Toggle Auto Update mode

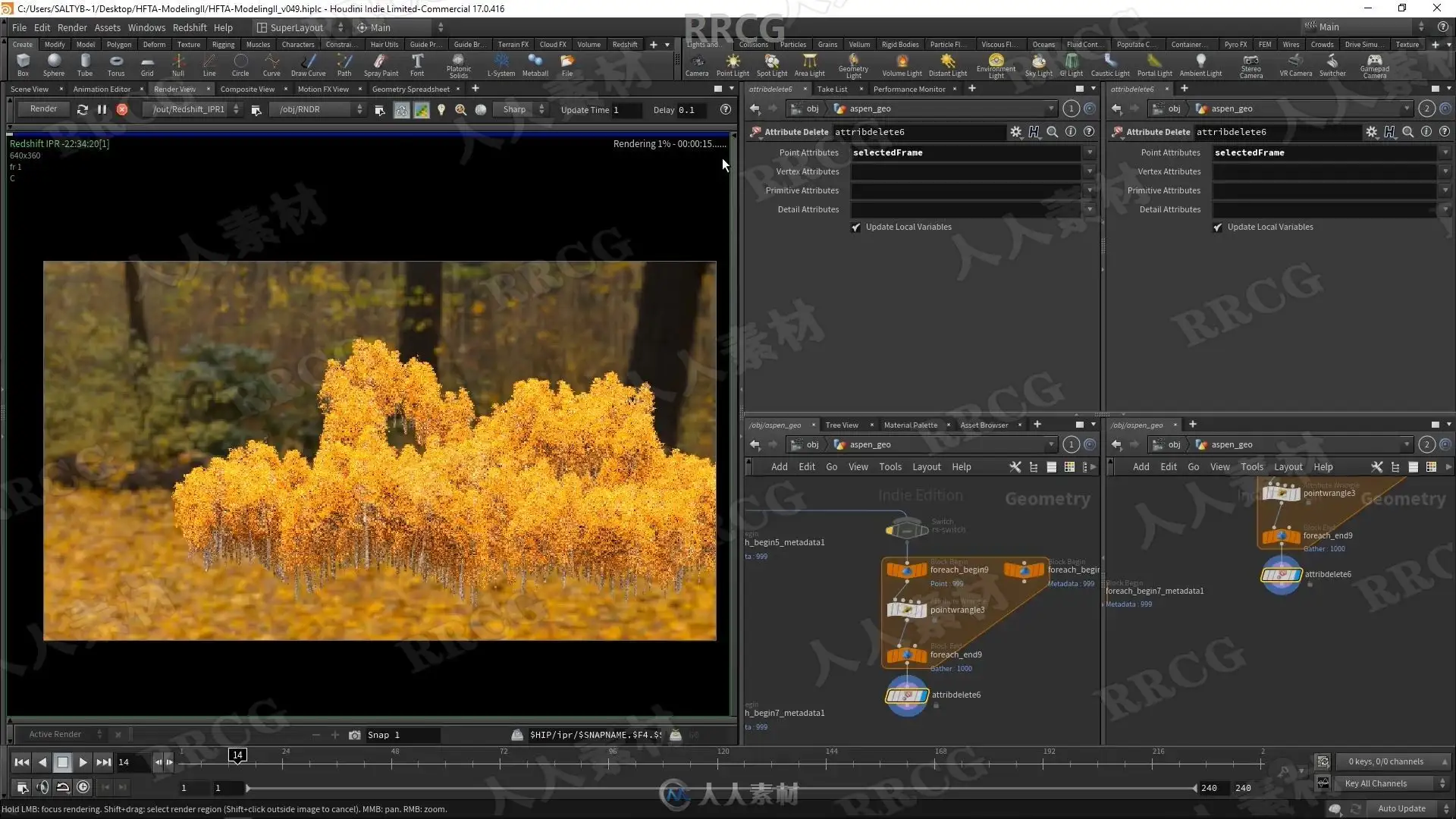click(1401, 808)
